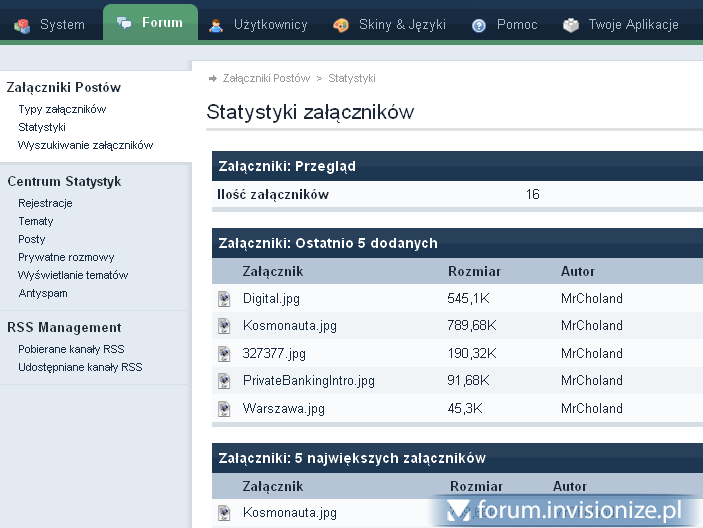Click Załączniki Postów breadcrumb link
The height and width of the screenshot is (528, 703).
pos(266,78)
